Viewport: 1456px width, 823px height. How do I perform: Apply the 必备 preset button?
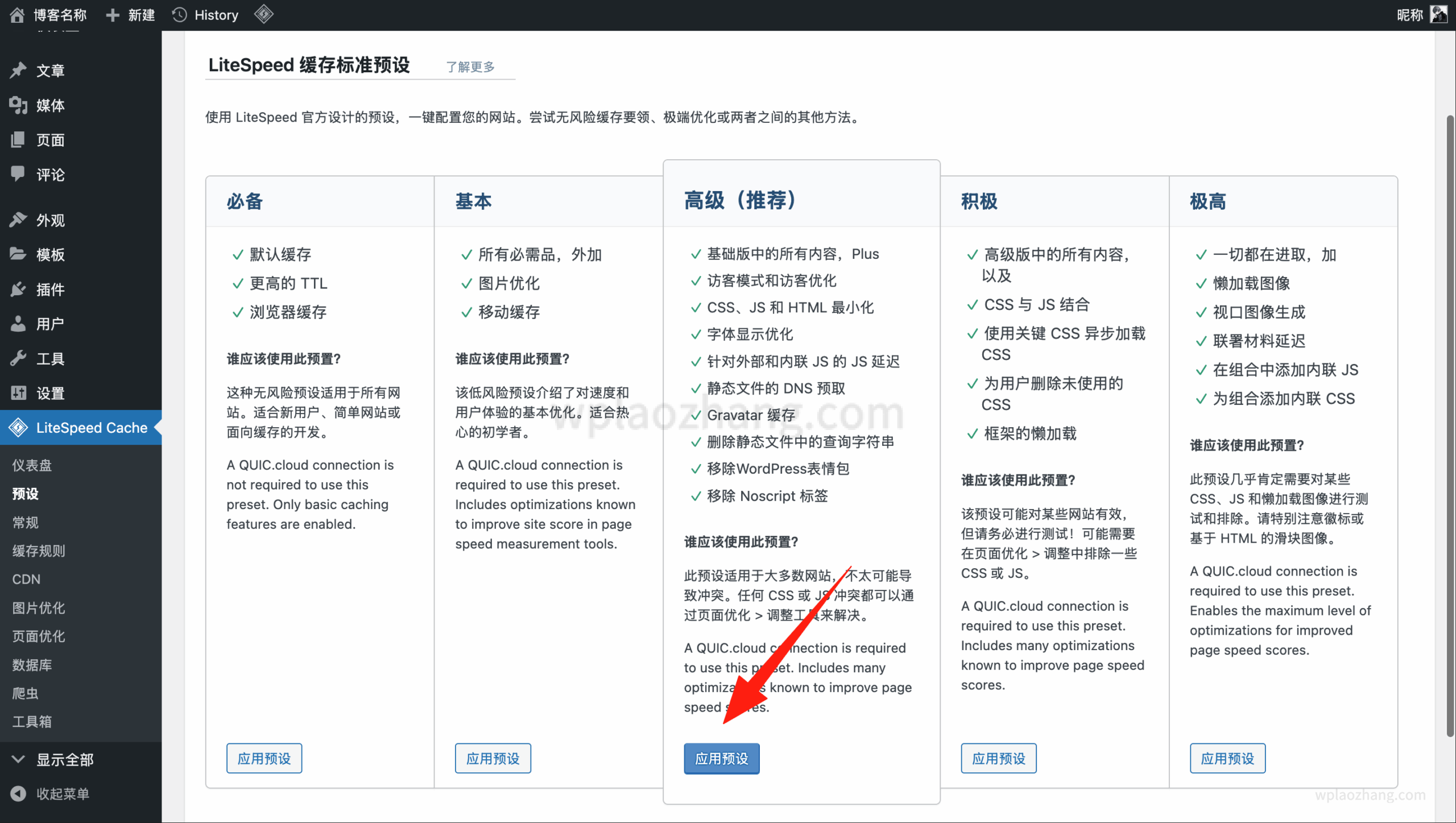264,758
